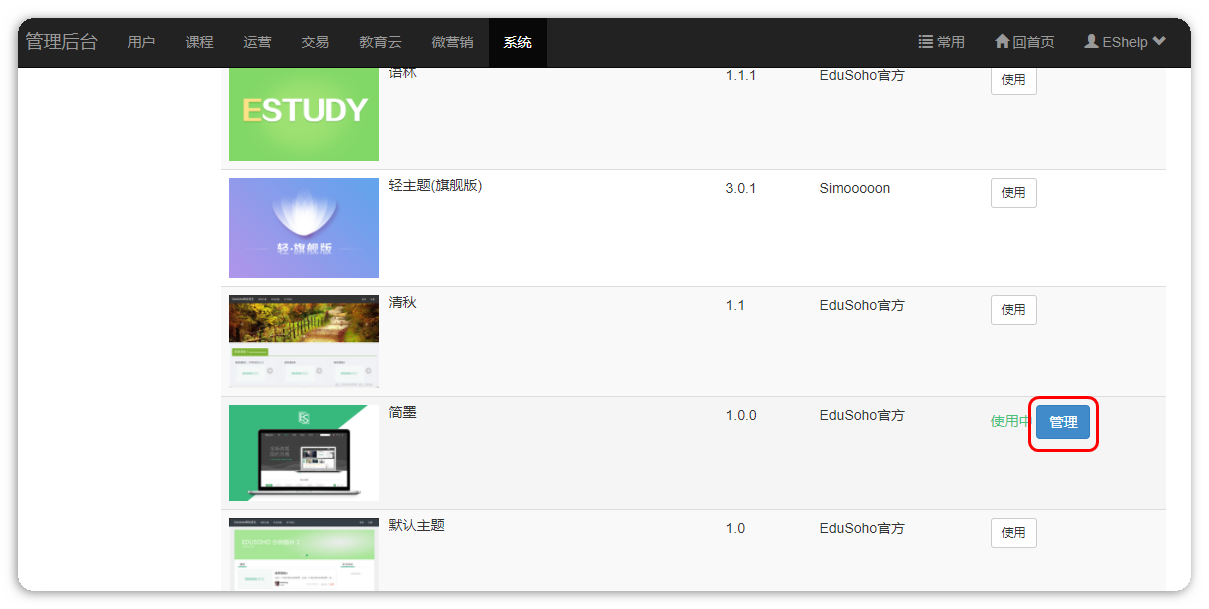Click the 管理后台 brand link
The height and width of the screenshot is (609, 1209).
61,42
